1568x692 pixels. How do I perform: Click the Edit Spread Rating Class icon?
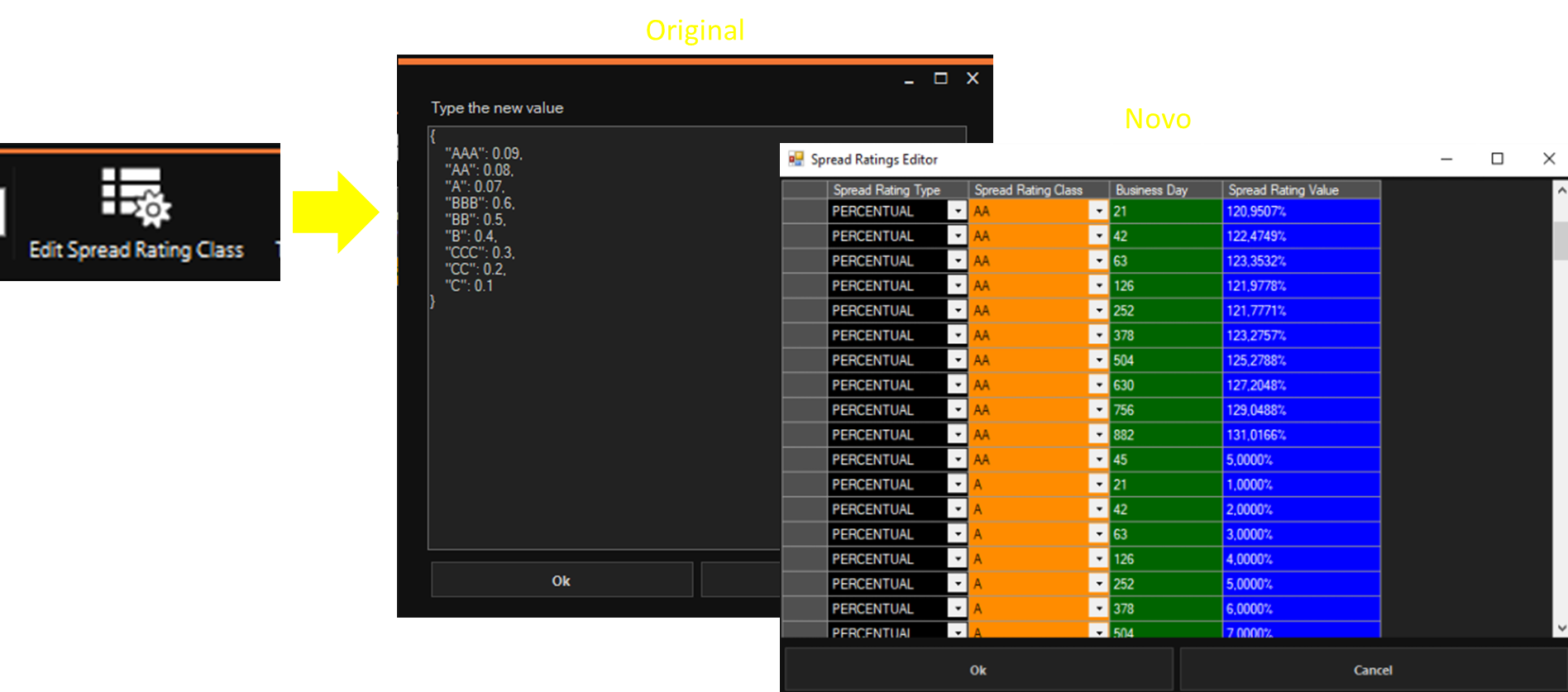click(136, 197)
